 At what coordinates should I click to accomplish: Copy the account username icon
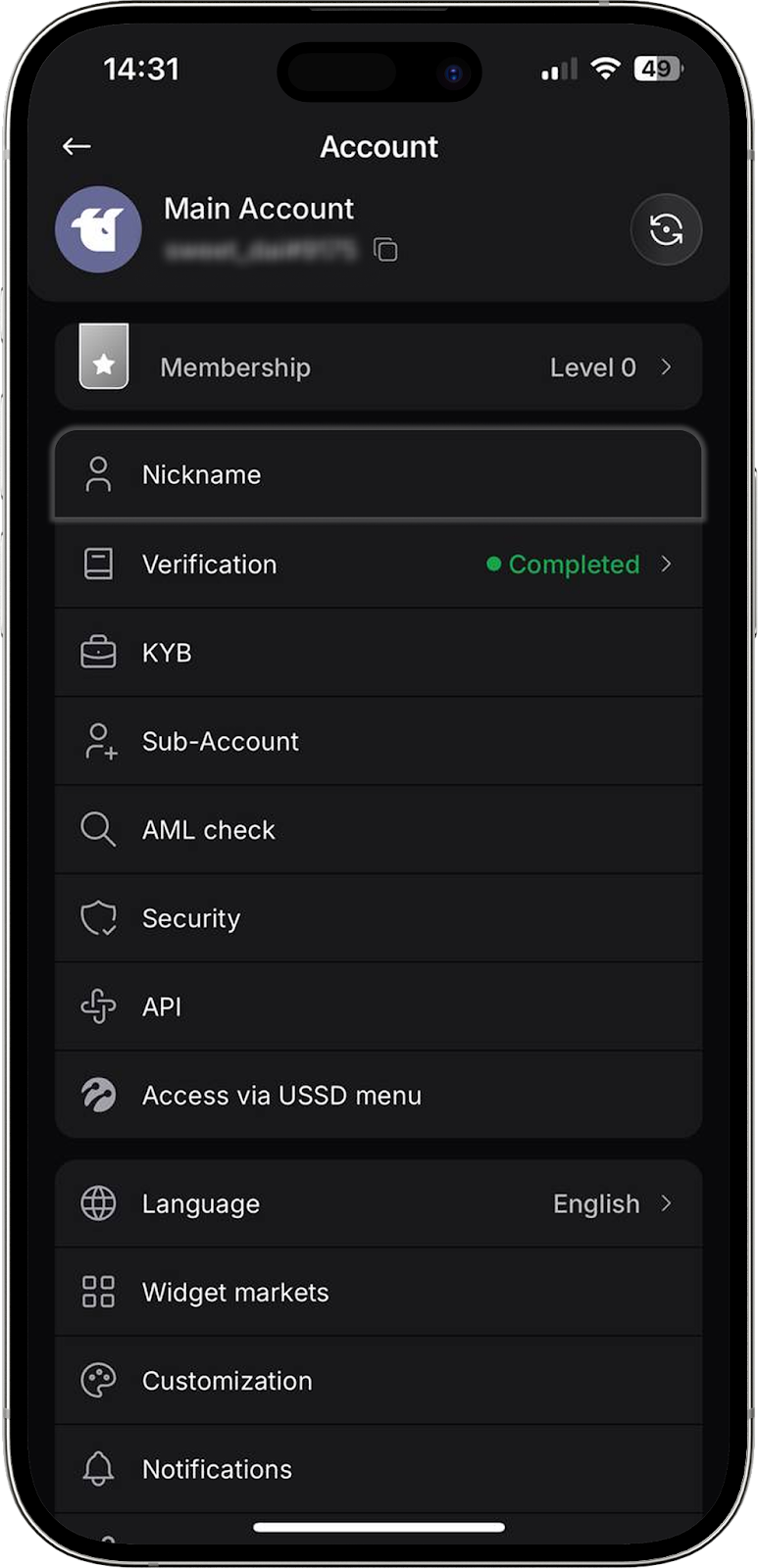click(x=386, y=250)
